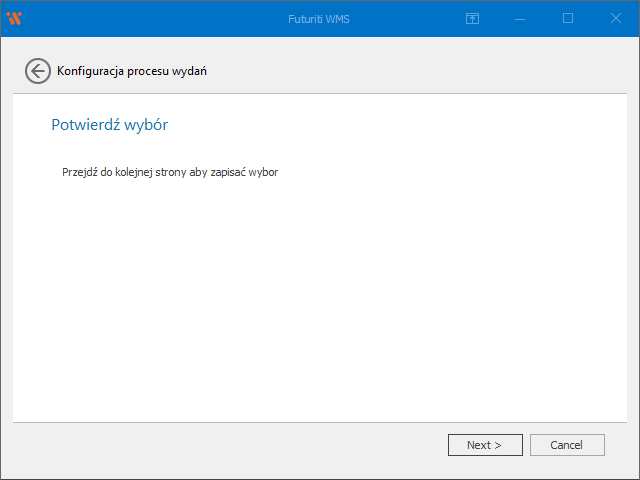Click the "Futuriti WMS" window title text

(x=319, y=18)
